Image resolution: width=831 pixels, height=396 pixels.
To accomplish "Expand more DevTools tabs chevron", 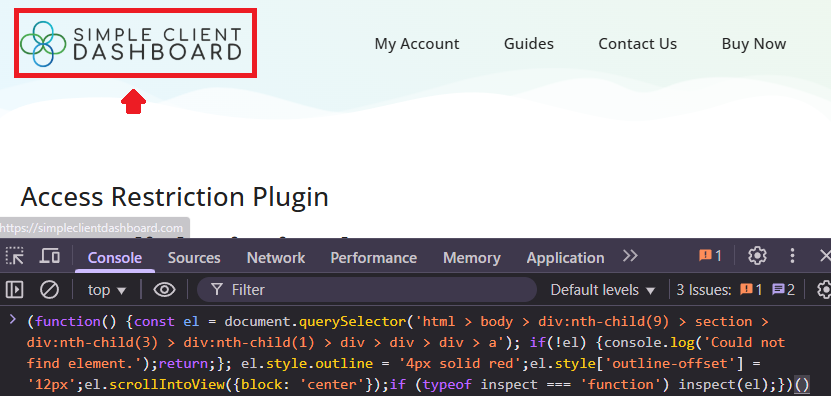I will click(630, 256).
